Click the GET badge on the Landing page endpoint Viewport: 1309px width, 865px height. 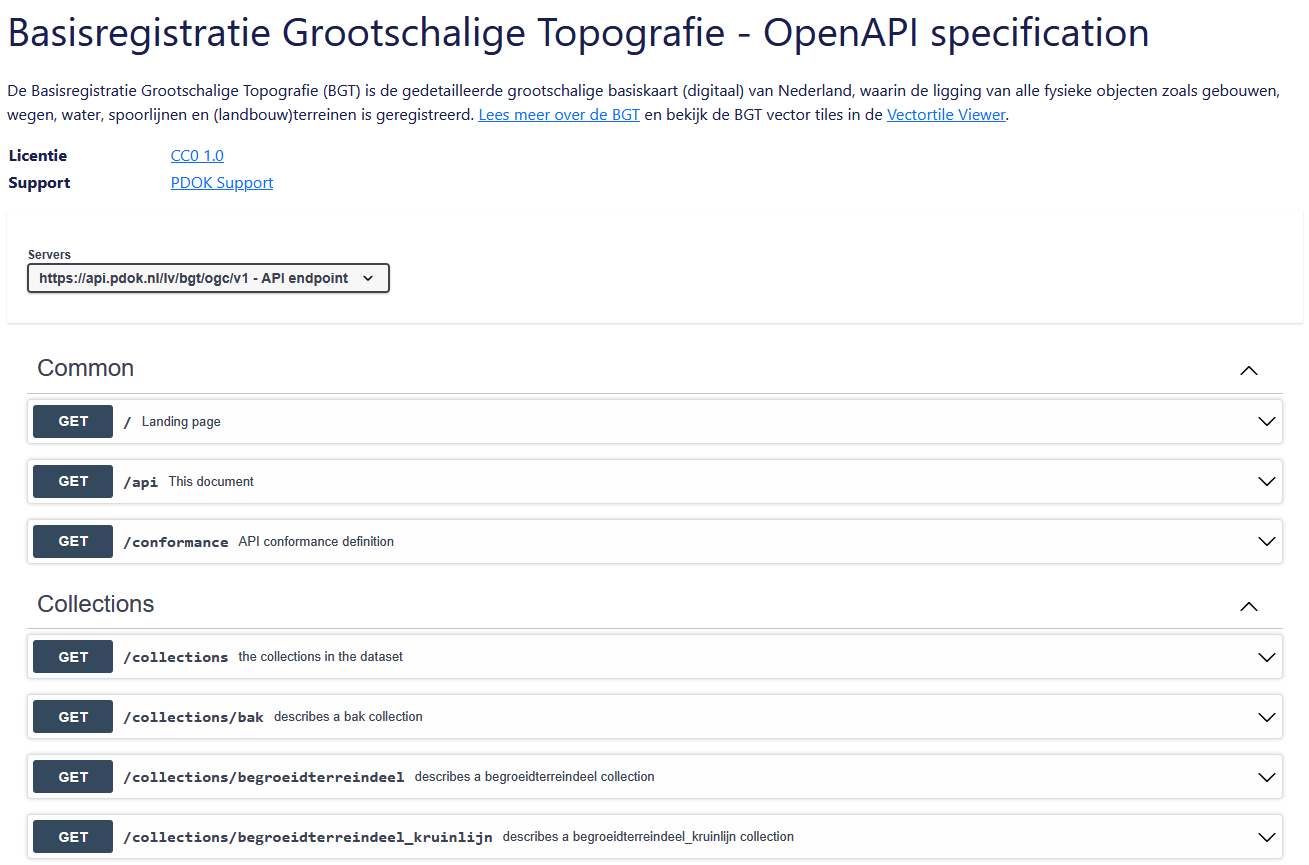72,421
